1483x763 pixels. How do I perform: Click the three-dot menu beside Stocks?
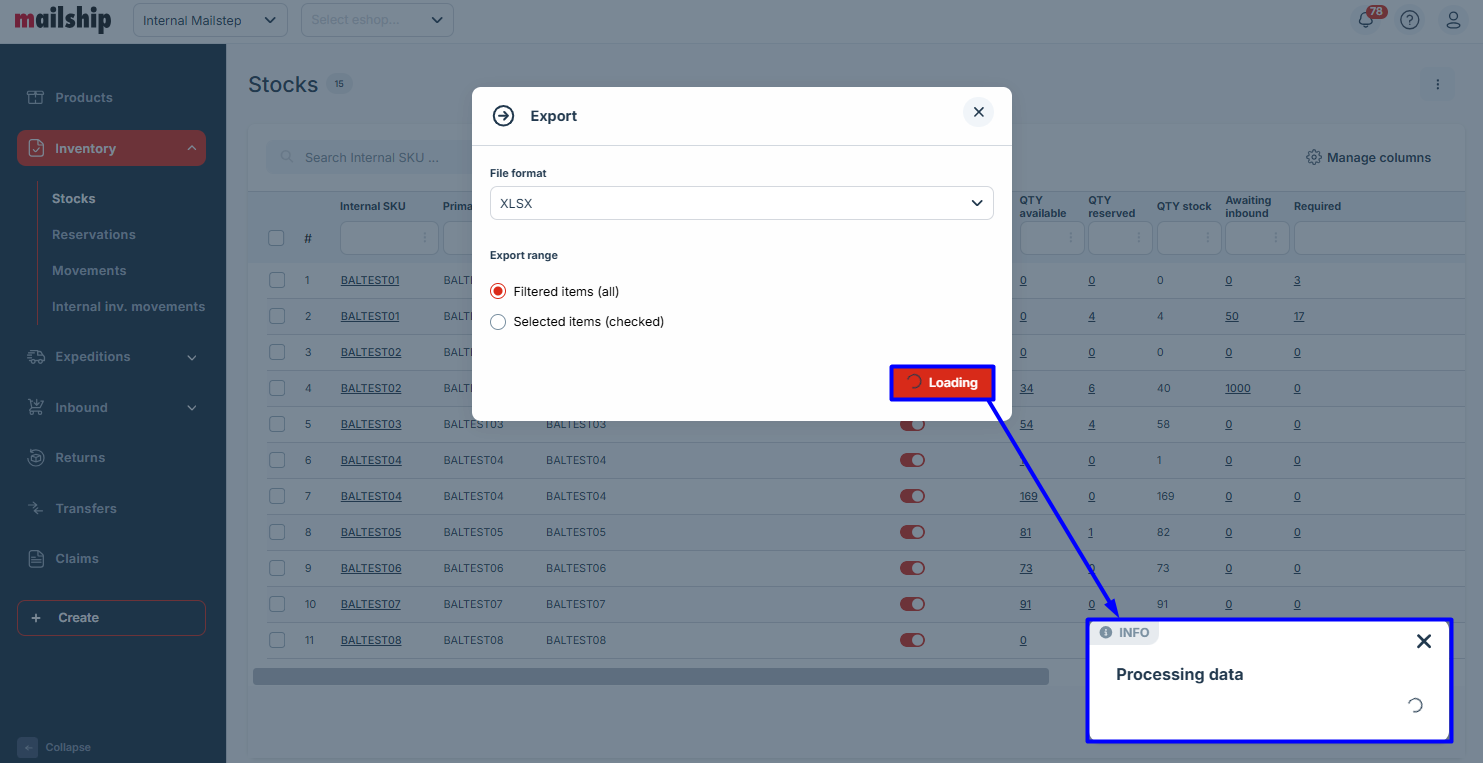coord(1437,84)
